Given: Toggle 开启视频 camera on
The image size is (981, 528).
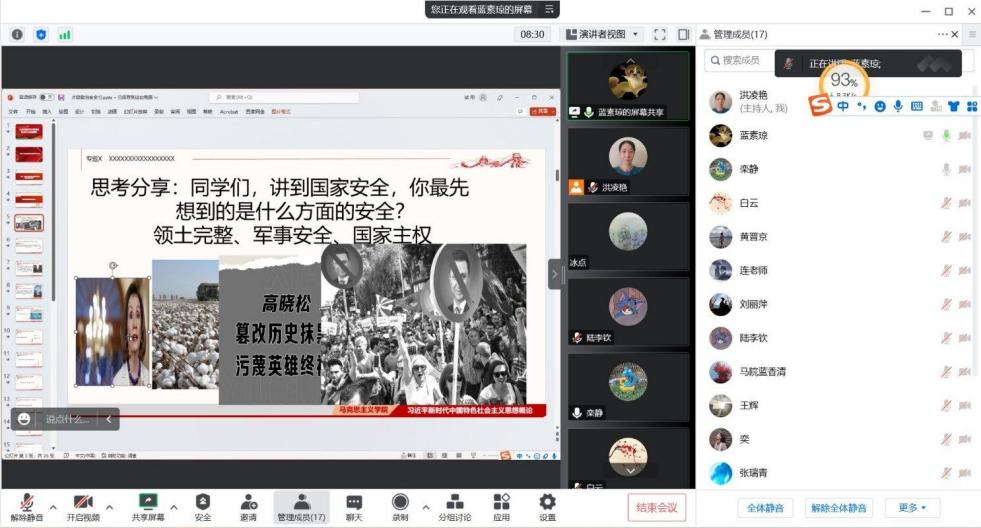Looking at the screenshot, I should [x=83, y=507].
